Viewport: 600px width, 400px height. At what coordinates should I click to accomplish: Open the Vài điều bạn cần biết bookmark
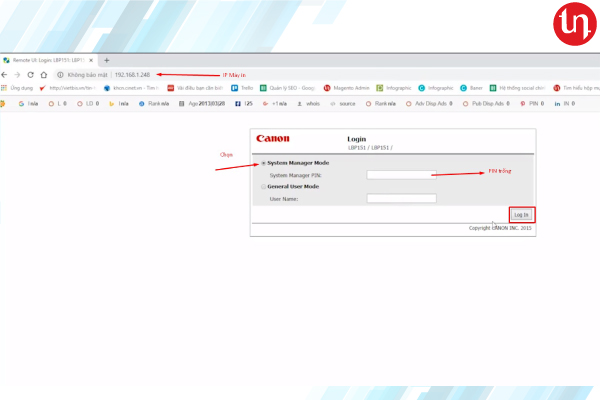coord(195,88)
